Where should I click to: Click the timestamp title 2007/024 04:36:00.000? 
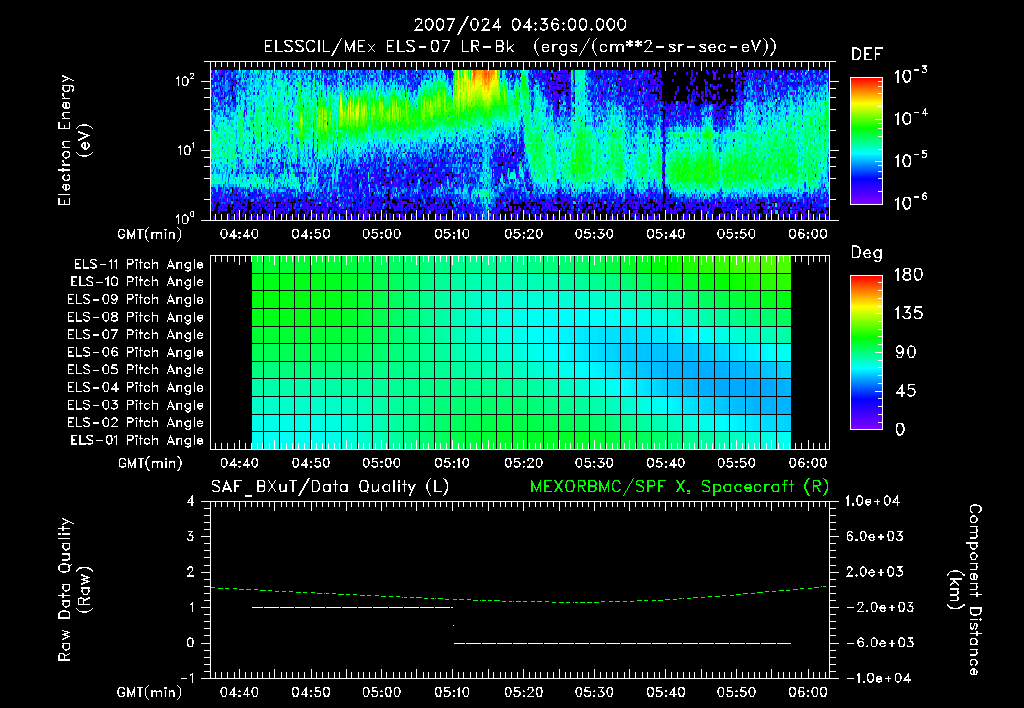tap(520, 25)
